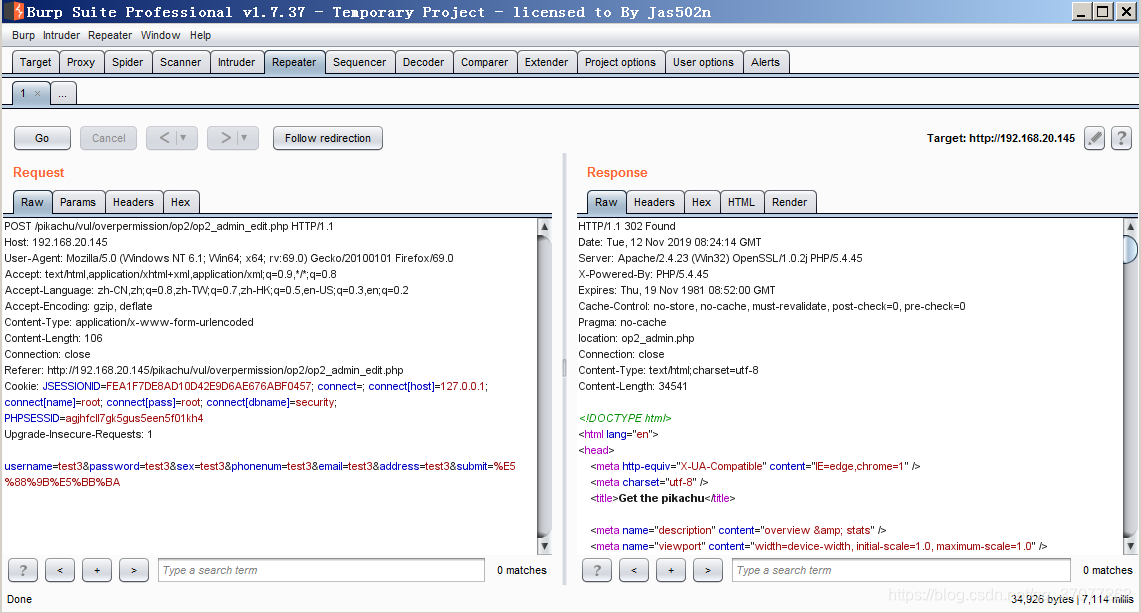Select Request Params view tab
The width and height of the screenshot is (1141, 613).
pyautogui.click(x=78, y=202)
